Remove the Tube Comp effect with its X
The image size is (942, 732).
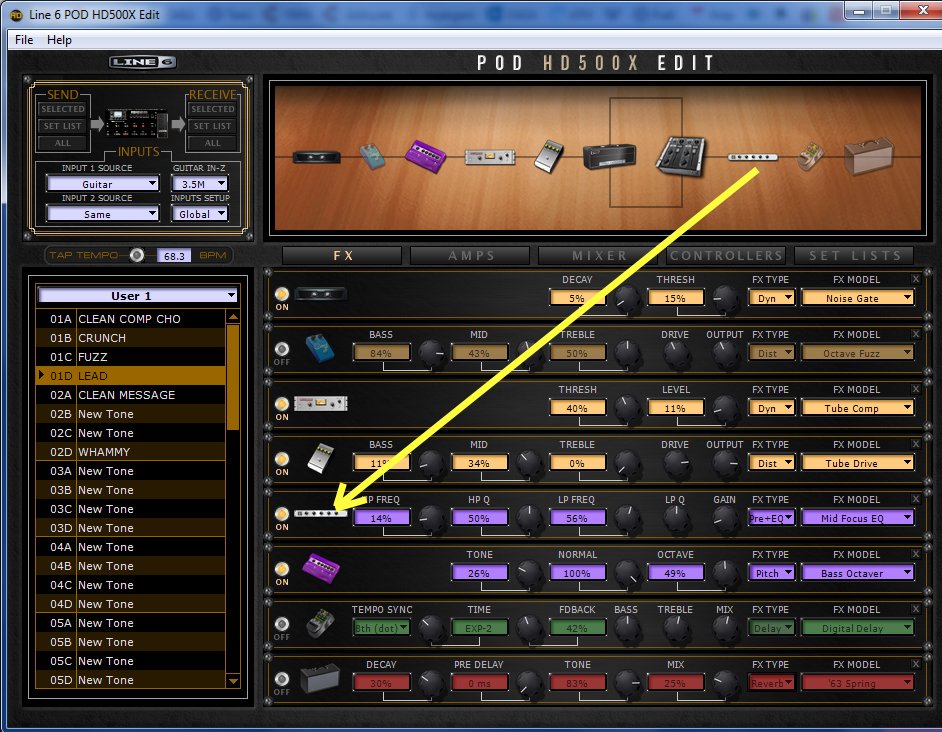click(916, 389)
